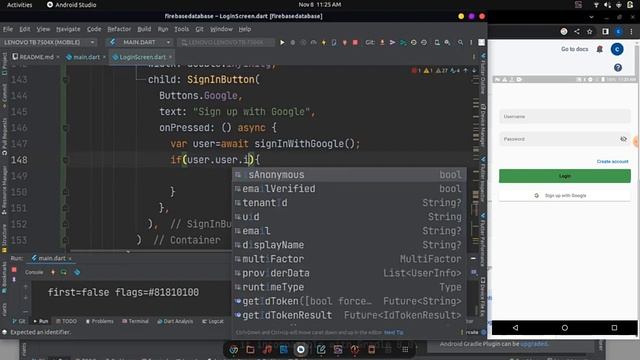640x360 pixels.
Task: Select the LoginScreen.dart editor tab
Action: 142,57
